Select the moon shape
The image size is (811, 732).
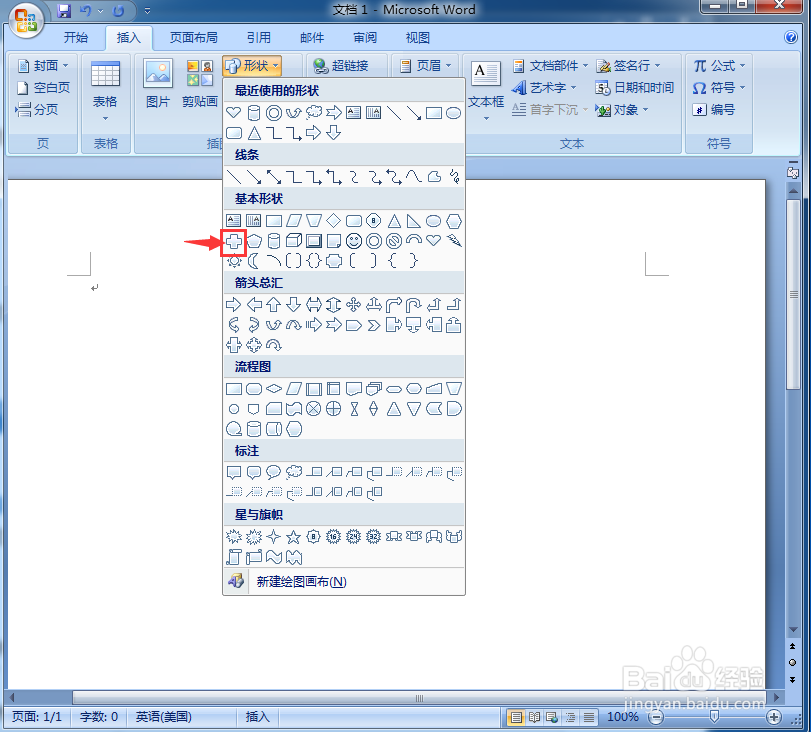[x=254, y=261]
